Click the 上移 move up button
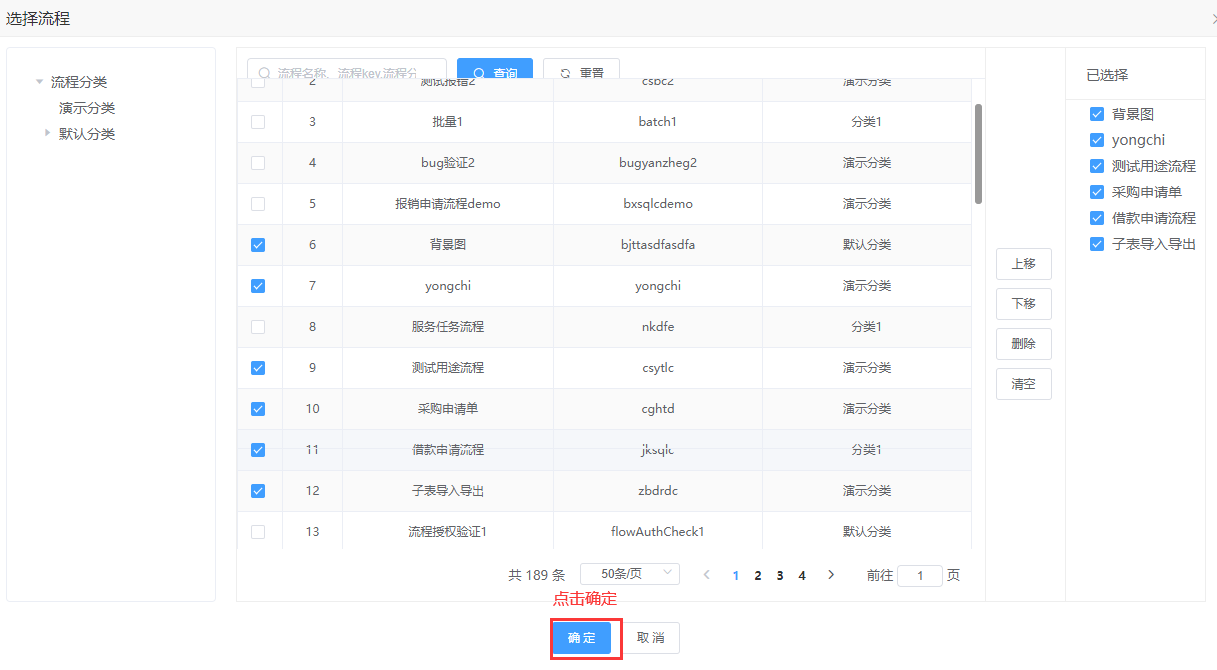 click(1024, 264)
